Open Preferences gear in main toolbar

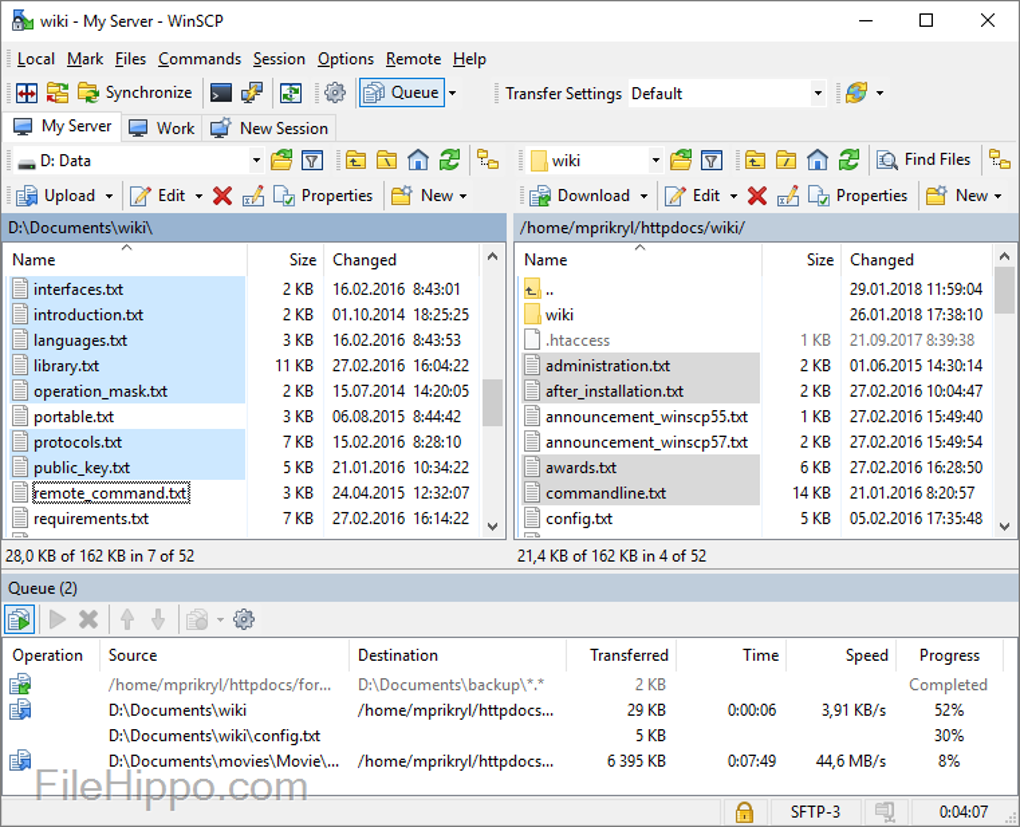[335, 93]
